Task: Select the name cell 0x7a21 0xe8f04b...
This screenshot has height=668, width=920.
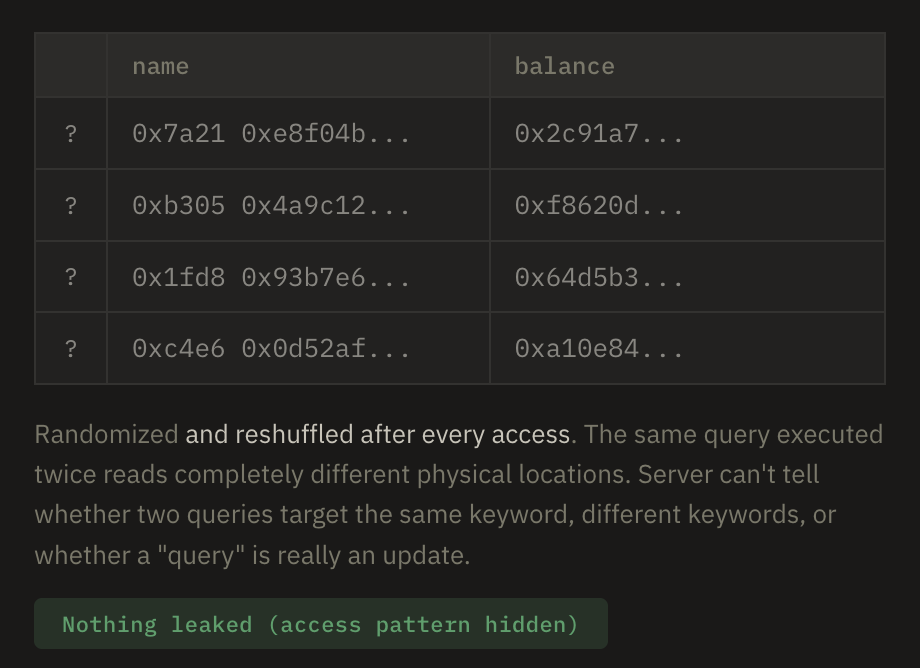Action: (271, 134)
